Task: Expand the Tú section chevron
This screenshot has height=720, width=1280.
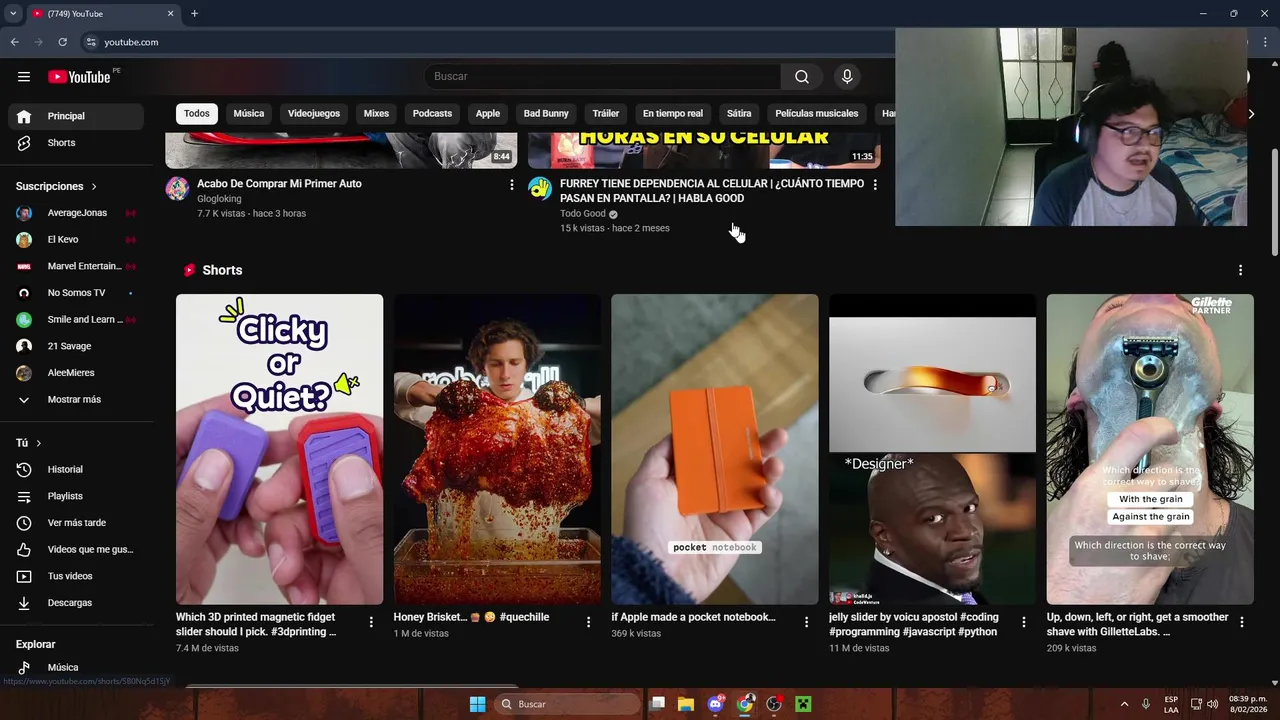Action: pyautogui.click(x=39, y=443)
